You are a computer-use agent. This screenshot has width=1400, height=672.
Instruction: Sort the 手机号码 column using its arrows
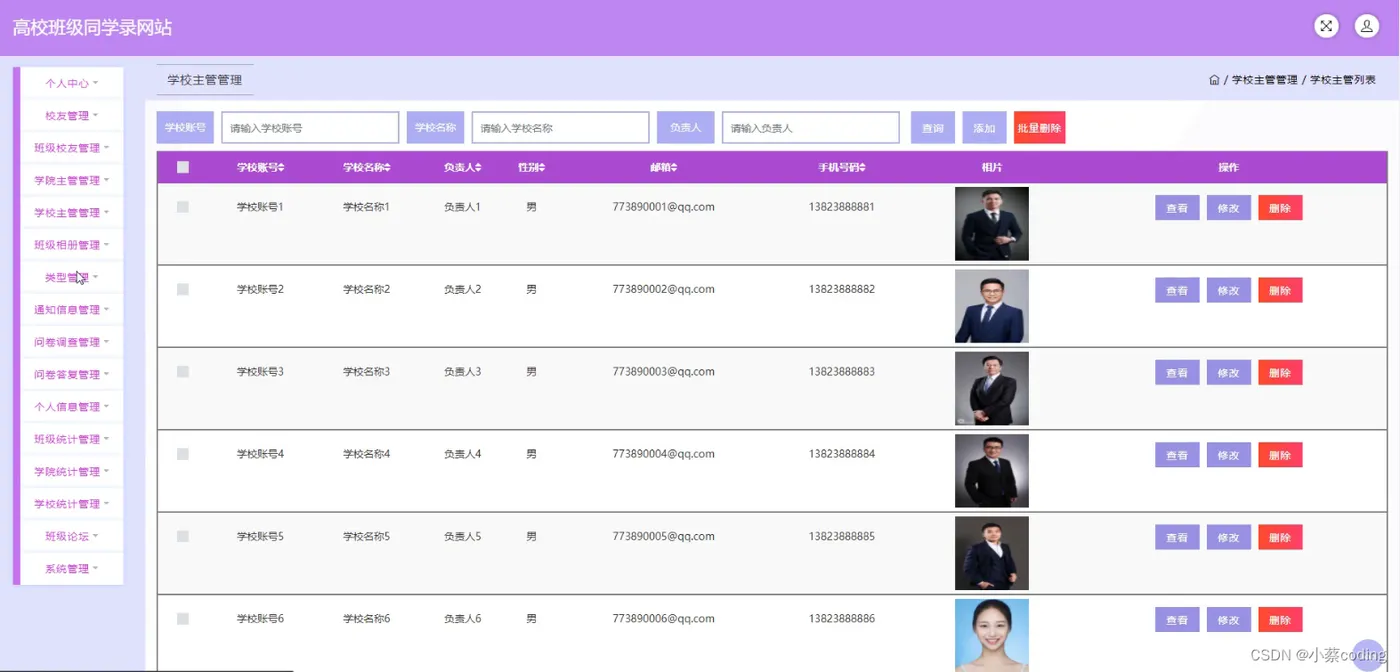point(862,167)
